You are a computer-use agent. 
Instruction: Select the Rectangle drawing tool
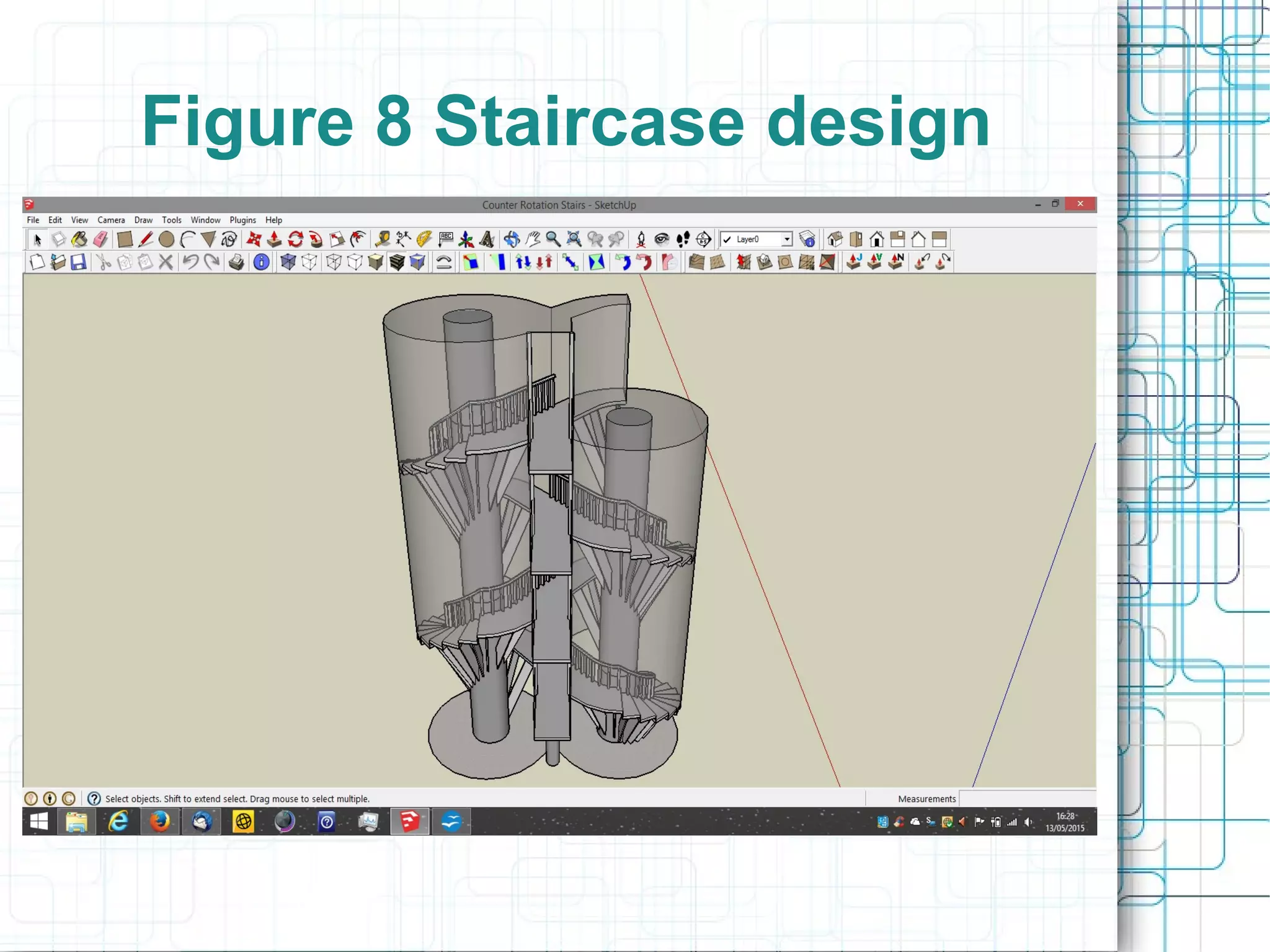125,239
